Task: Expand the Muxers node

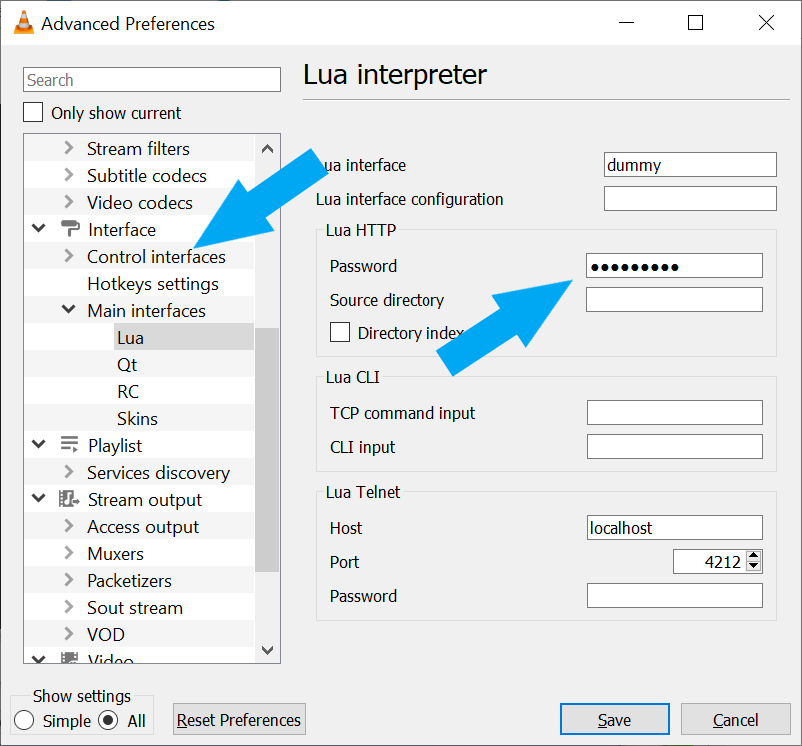Action: click(69, 553)
